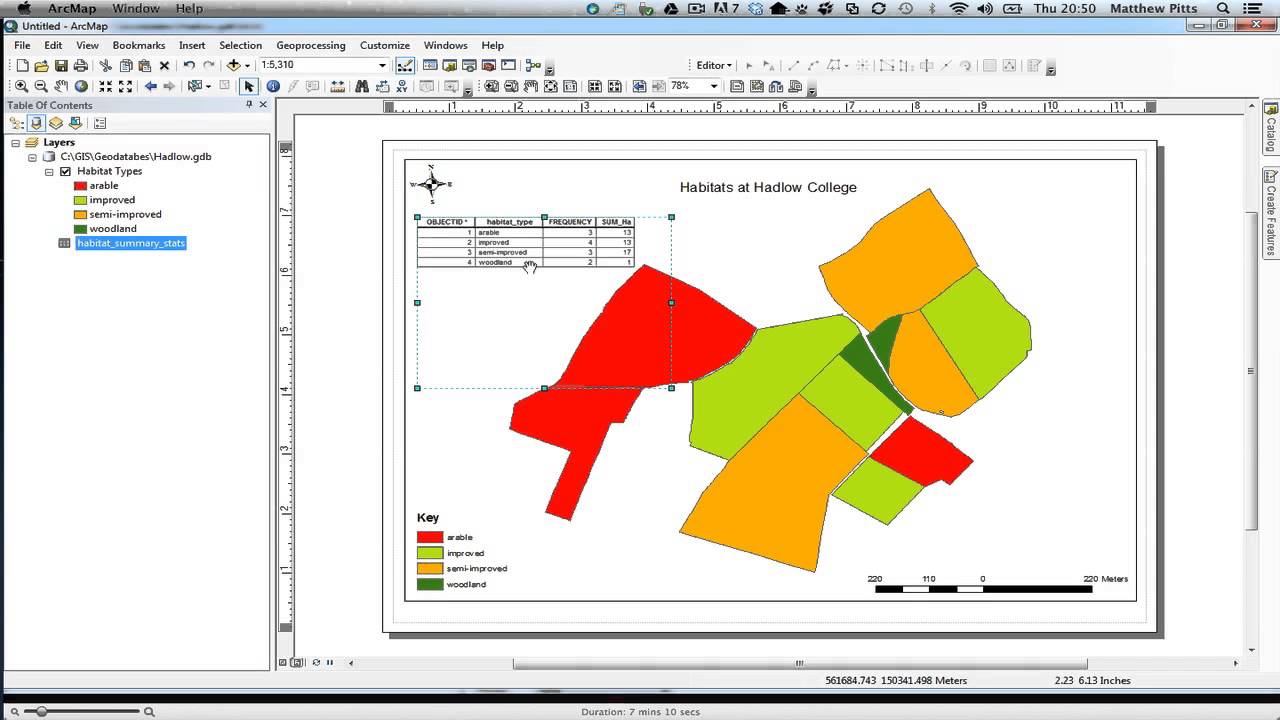1280x720 pixels.
Task: Open the Selection menu
Action: pos(241,45)
